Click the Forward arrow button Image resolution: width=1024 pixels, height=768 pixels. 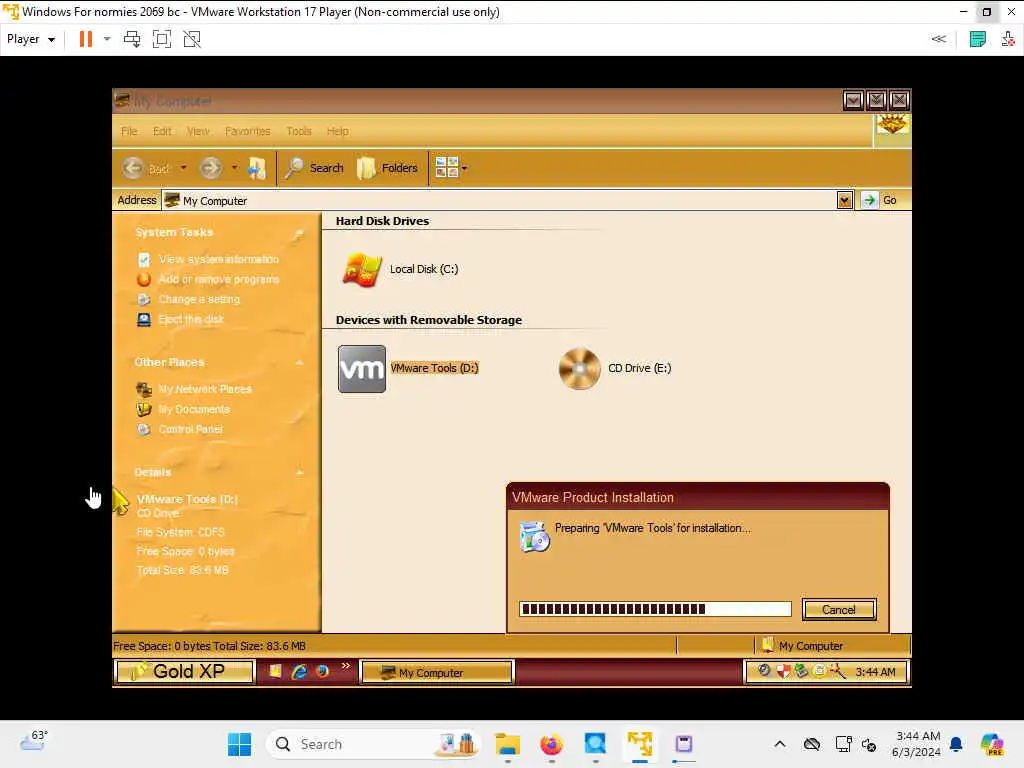[x=210, y=168]
